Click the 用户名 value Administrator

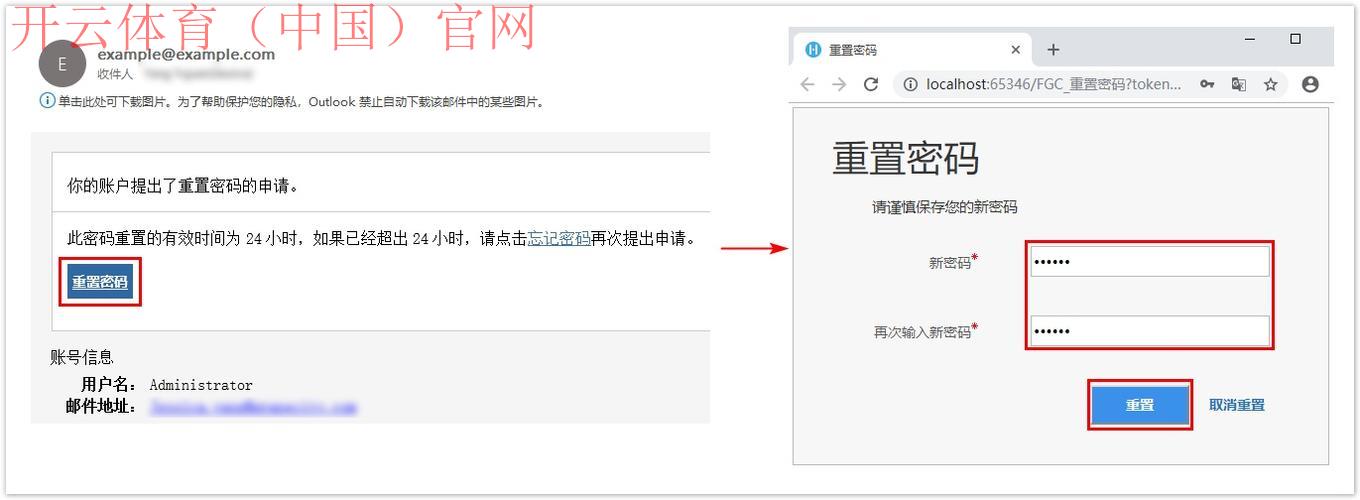tap(201, 385)
